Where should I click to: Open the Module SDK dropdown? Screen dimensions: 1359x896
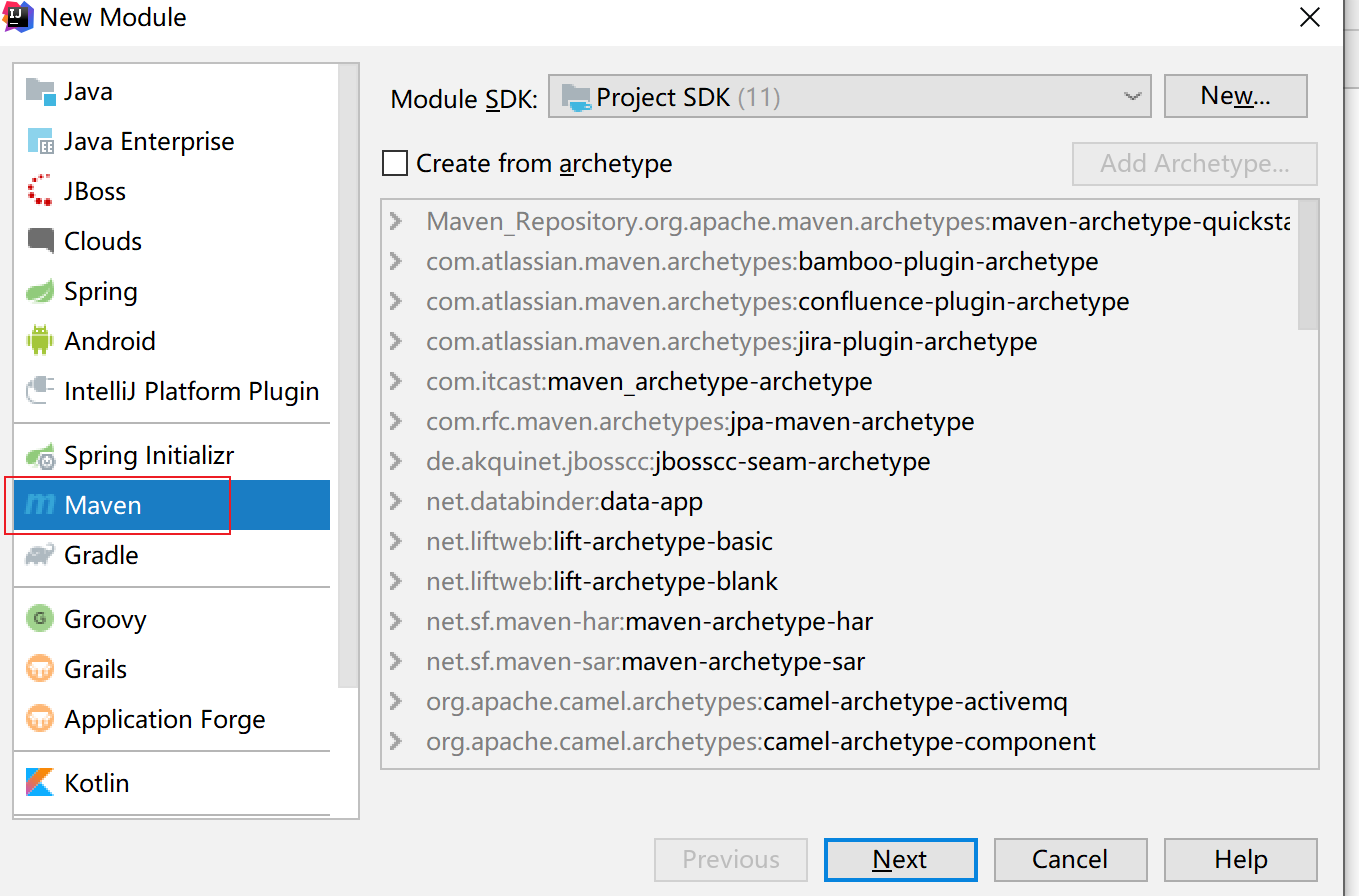pyautogui.click(x=849, y=97)
